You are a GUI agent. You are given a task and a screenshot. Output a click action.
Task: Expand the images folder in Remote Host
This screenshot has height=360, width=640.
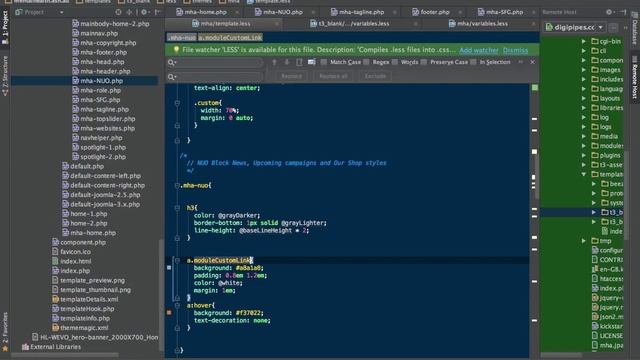click(x=584, y=70)
